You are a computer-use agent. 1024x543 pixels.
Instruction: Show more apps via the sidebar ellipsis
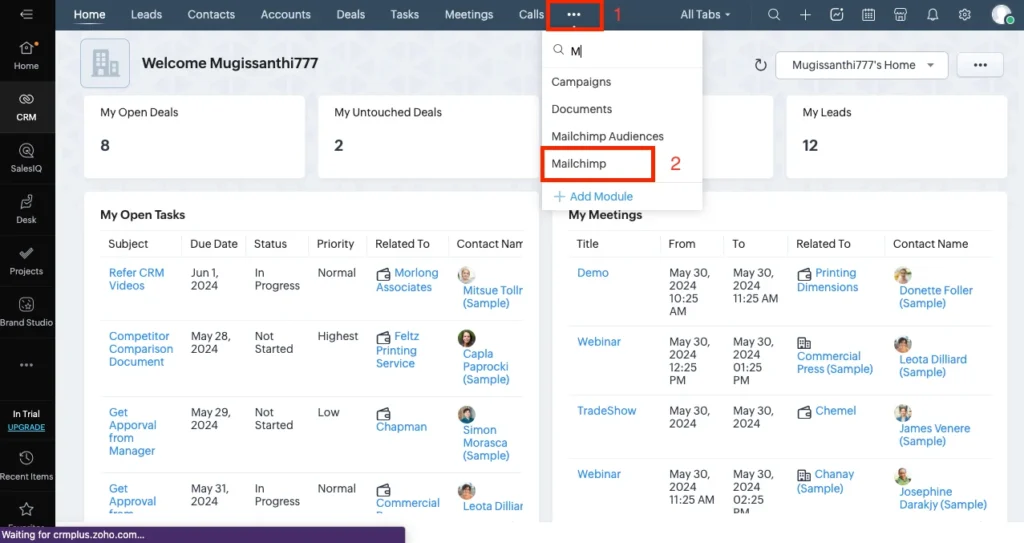pyautogui.click(x=26, y=365)
